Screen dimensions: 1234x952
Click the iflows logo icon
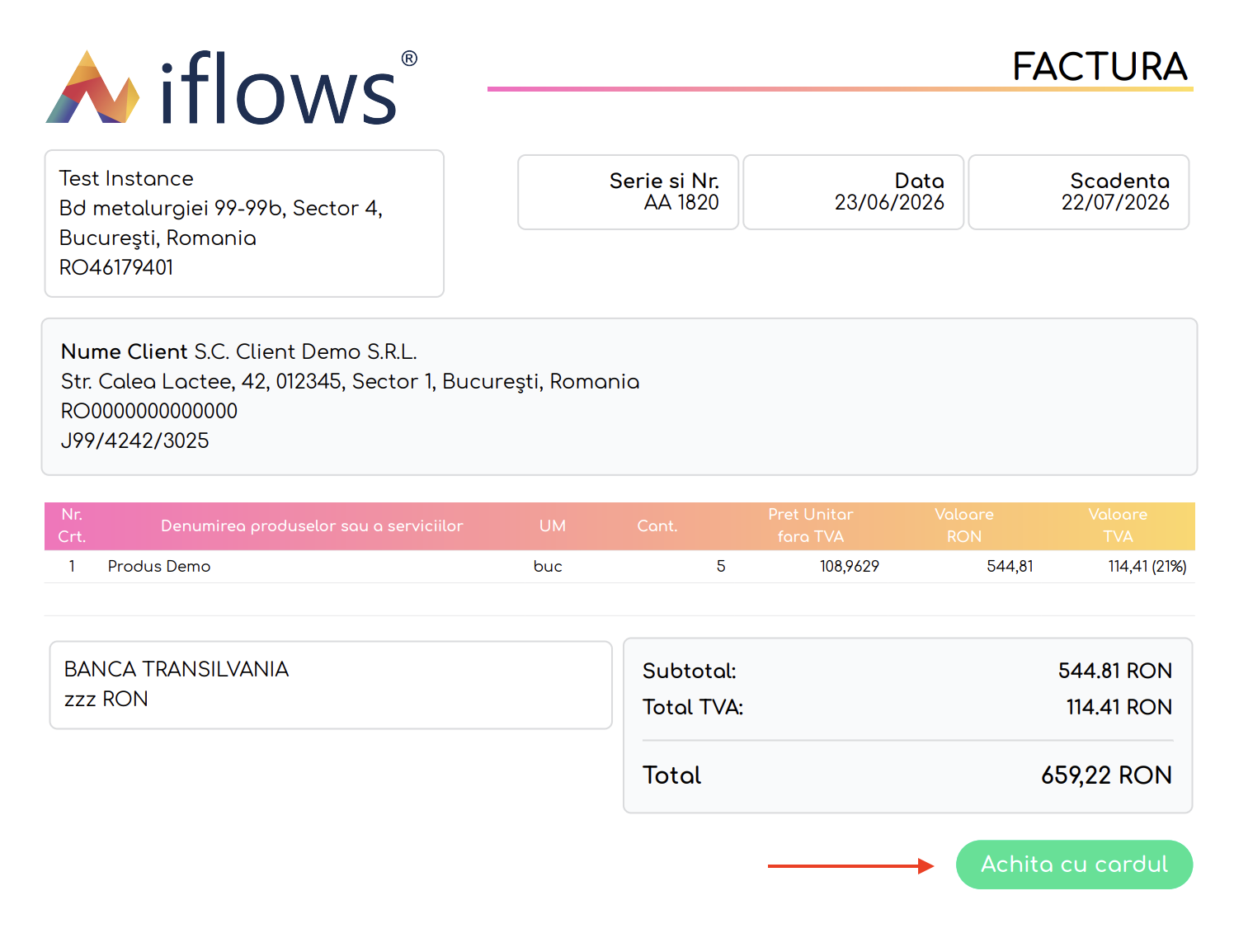click(x=92, y=87)
